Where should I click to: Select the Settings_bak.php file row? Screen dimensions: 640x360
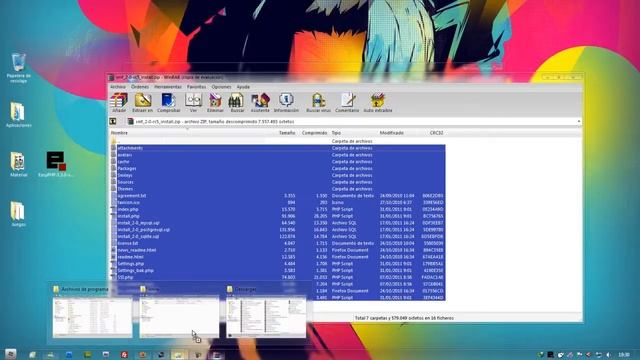(x=278, y=271)
